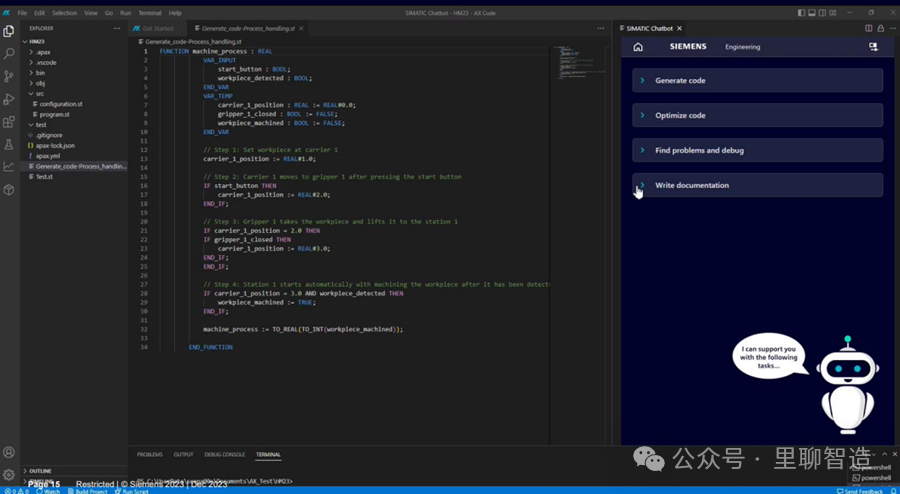Image resolution: width=900 pixels, height=494 pixels.
Task: Switch to the PROBLEMS panel tab
Action: tap(149, 454)
